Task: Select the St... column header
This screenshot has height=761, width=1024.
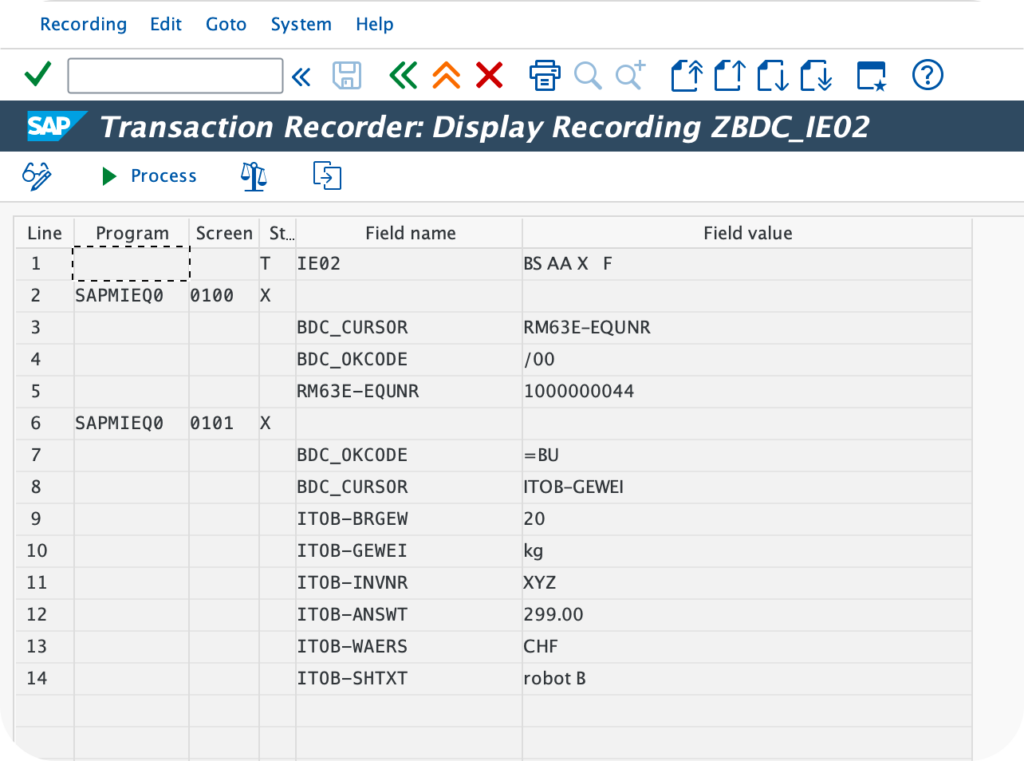Action: click(278, 233)
